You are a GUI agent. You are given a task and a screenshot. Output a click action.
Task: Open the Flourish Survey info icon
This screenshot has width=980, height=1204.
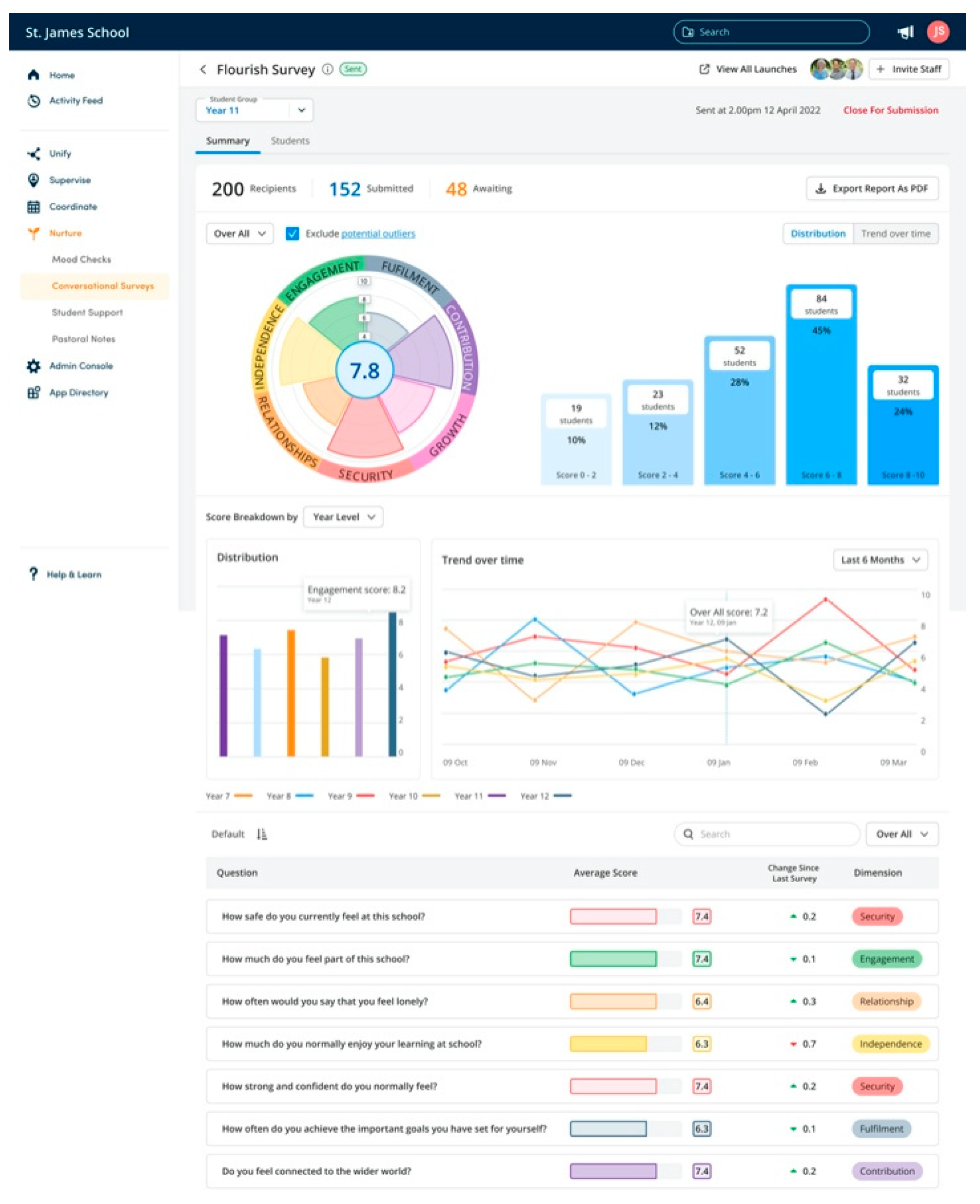(327, 69)
